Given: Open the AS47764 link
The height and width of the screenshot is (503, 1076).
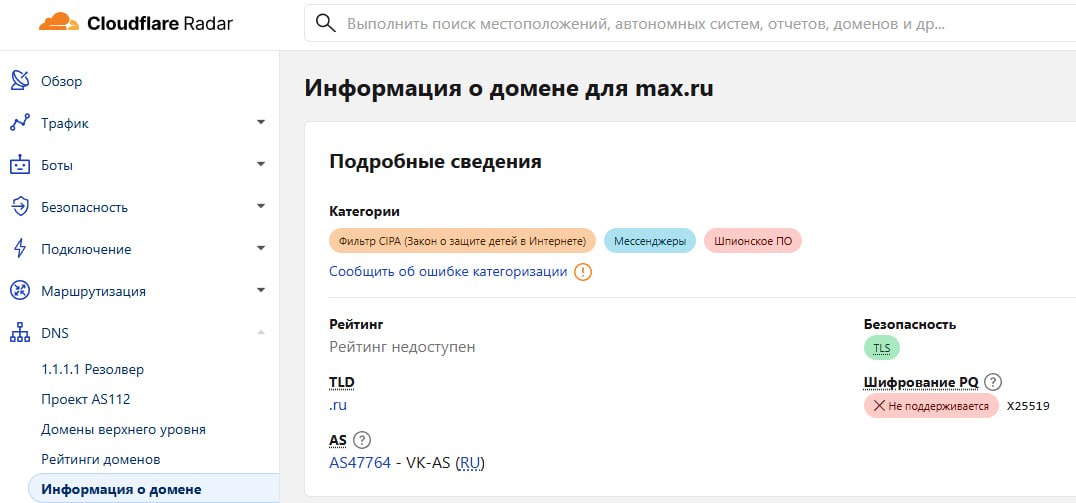Looking at the screenshot, I should 359,463.
